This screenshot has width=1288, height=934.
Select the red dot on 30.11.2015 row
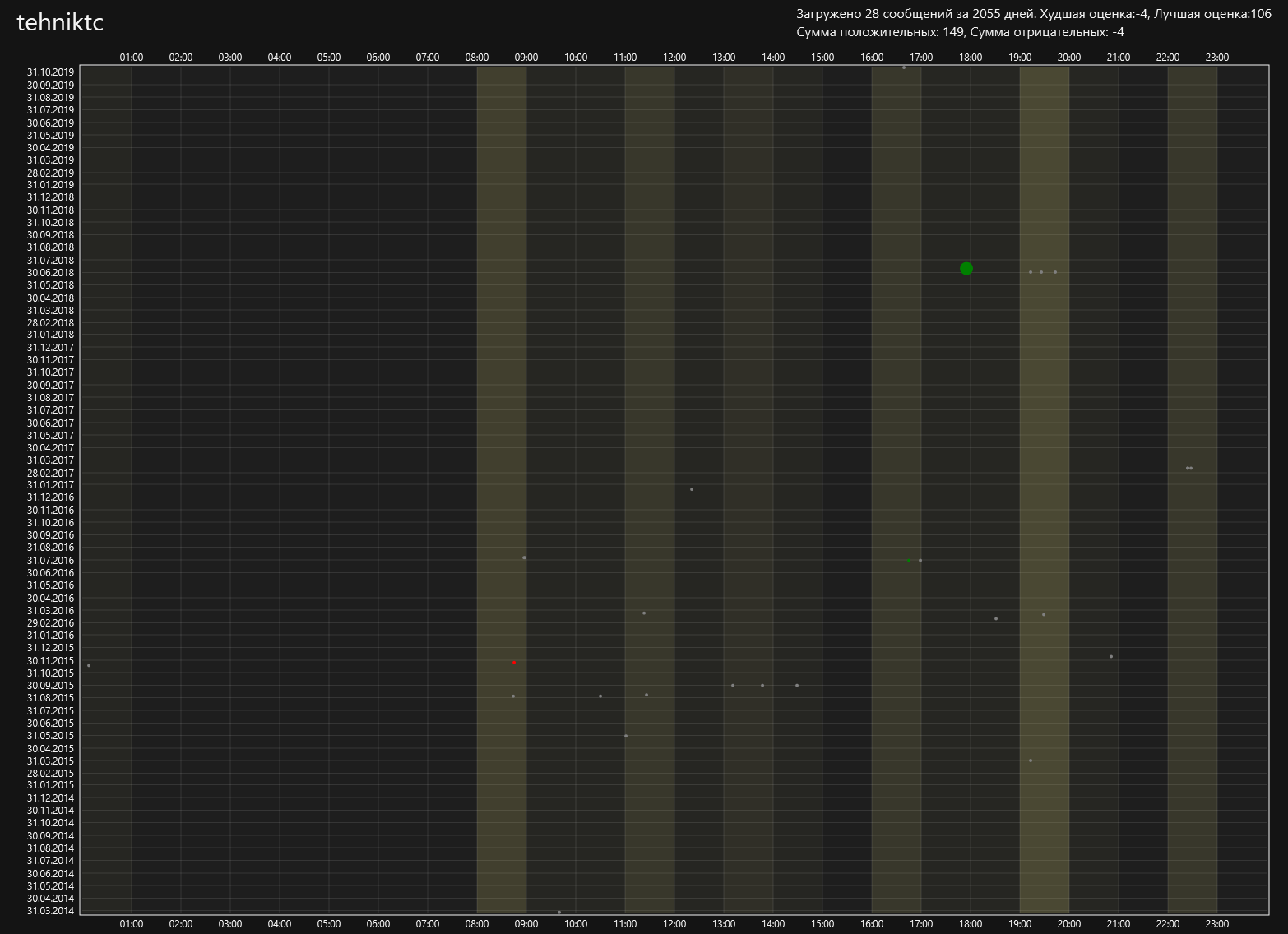[514, 662]
